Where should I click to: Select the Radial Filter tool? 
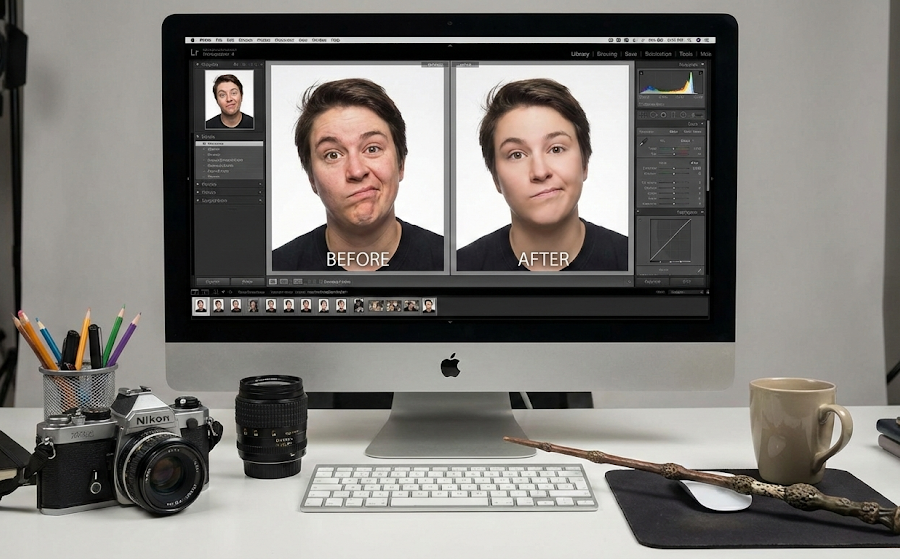[x=683, y=115]
